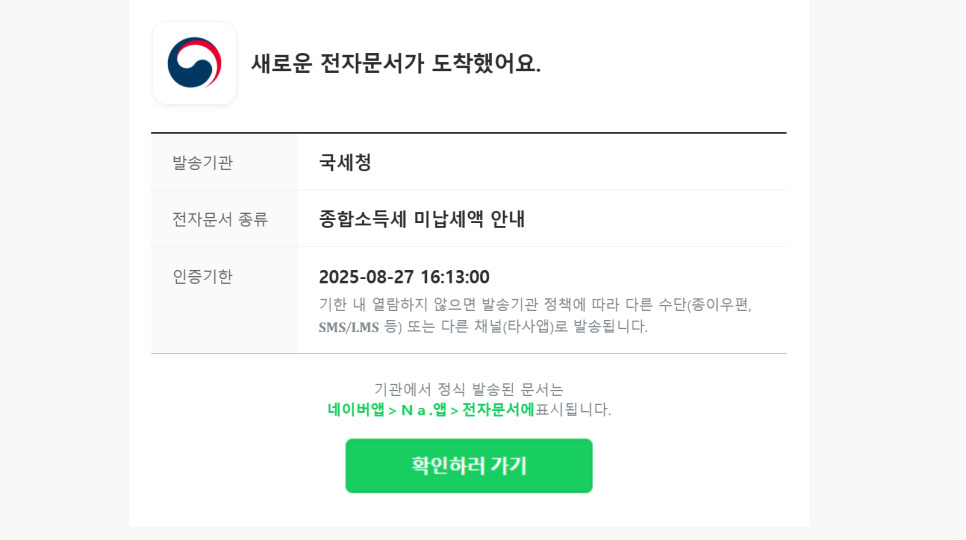The height and width of the screenshot is (540, 966).
Task: Click the sender name 국세청
Action: point(345,163)
